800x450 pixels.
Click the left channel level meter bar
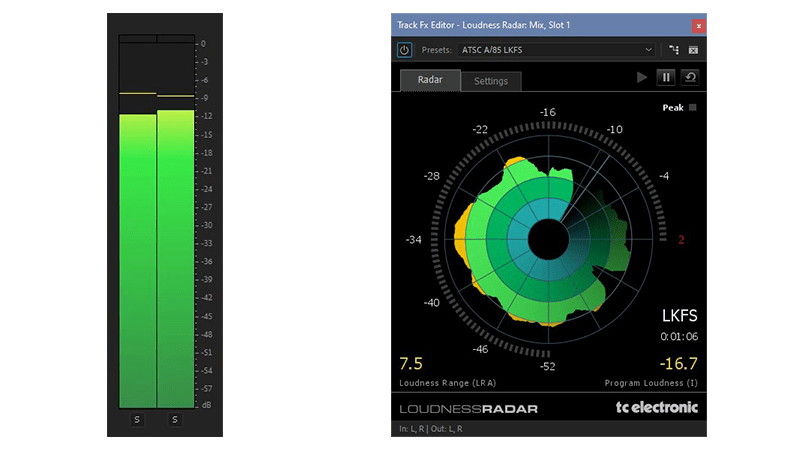[137, 225]
